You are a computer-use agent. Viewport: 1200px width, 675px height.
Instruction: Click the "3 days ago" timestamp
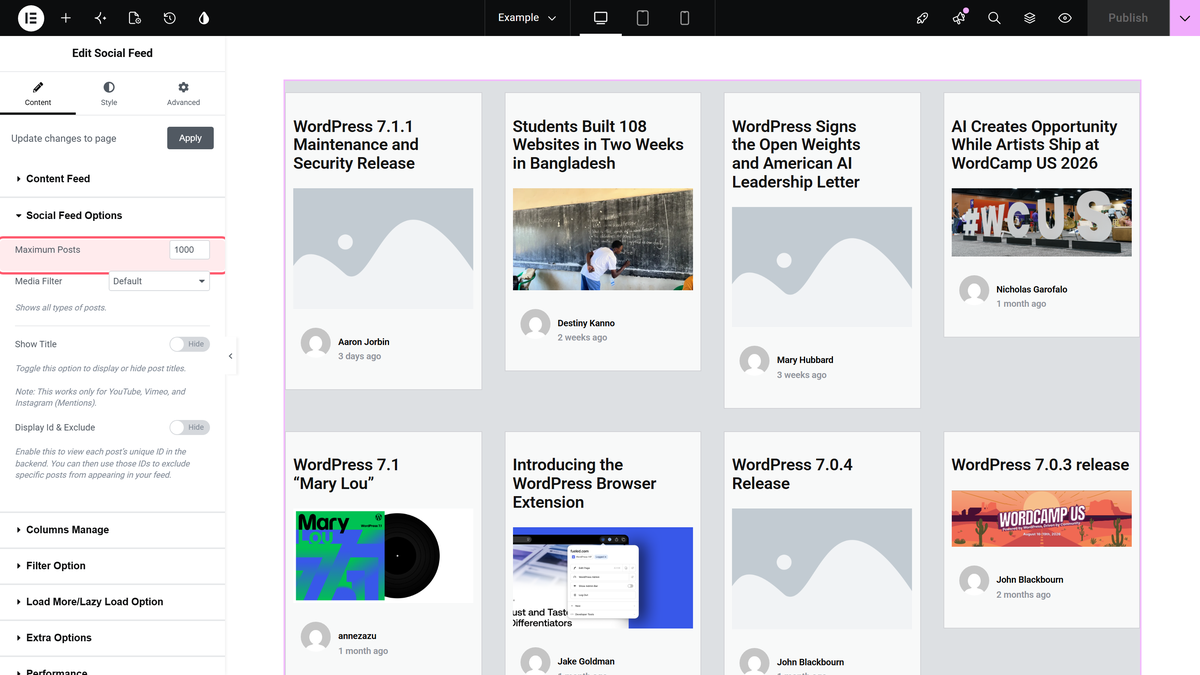(359, 357)
